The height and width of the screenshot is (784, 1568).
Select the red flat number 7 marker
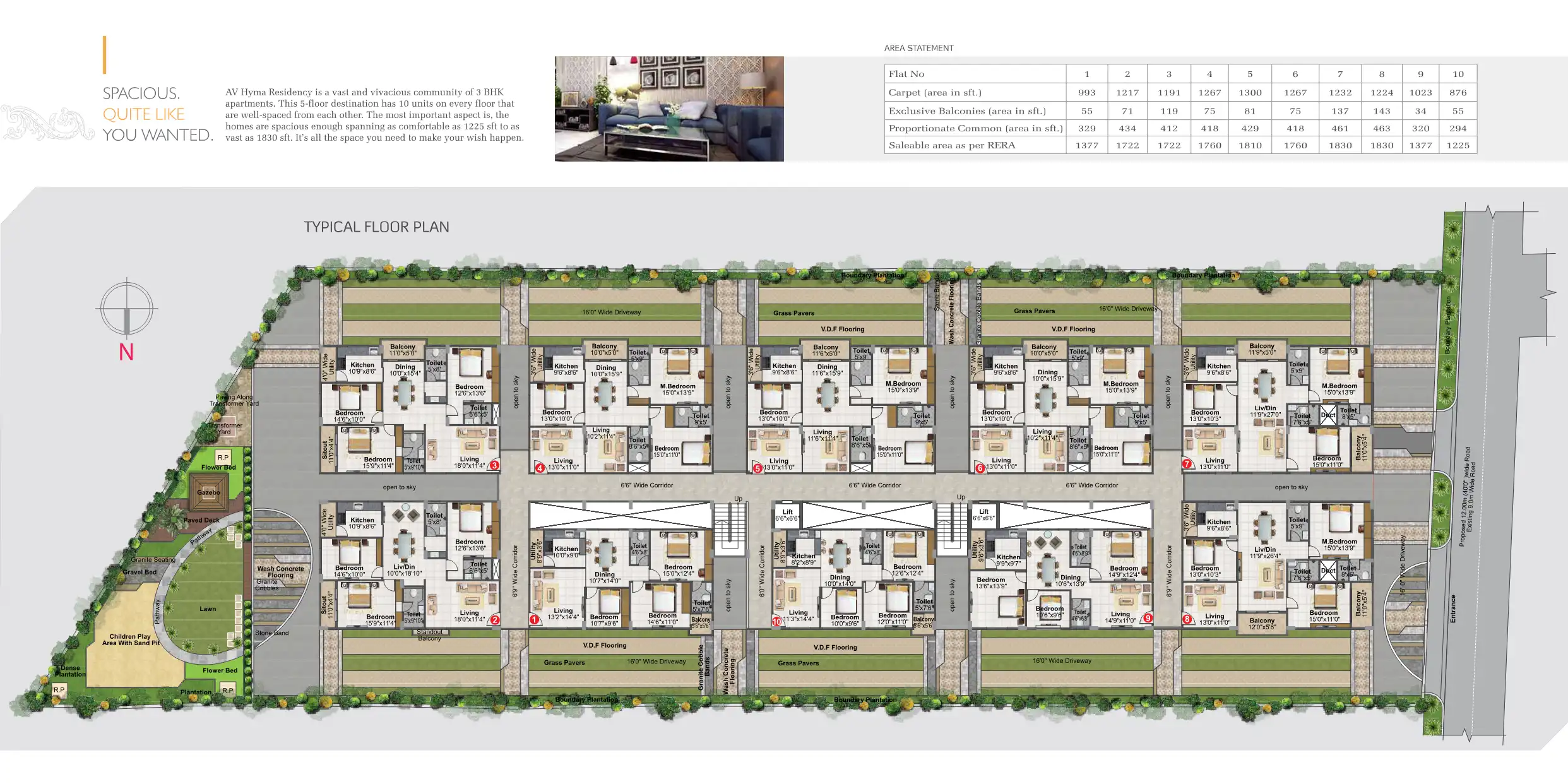coord(1187,464)
